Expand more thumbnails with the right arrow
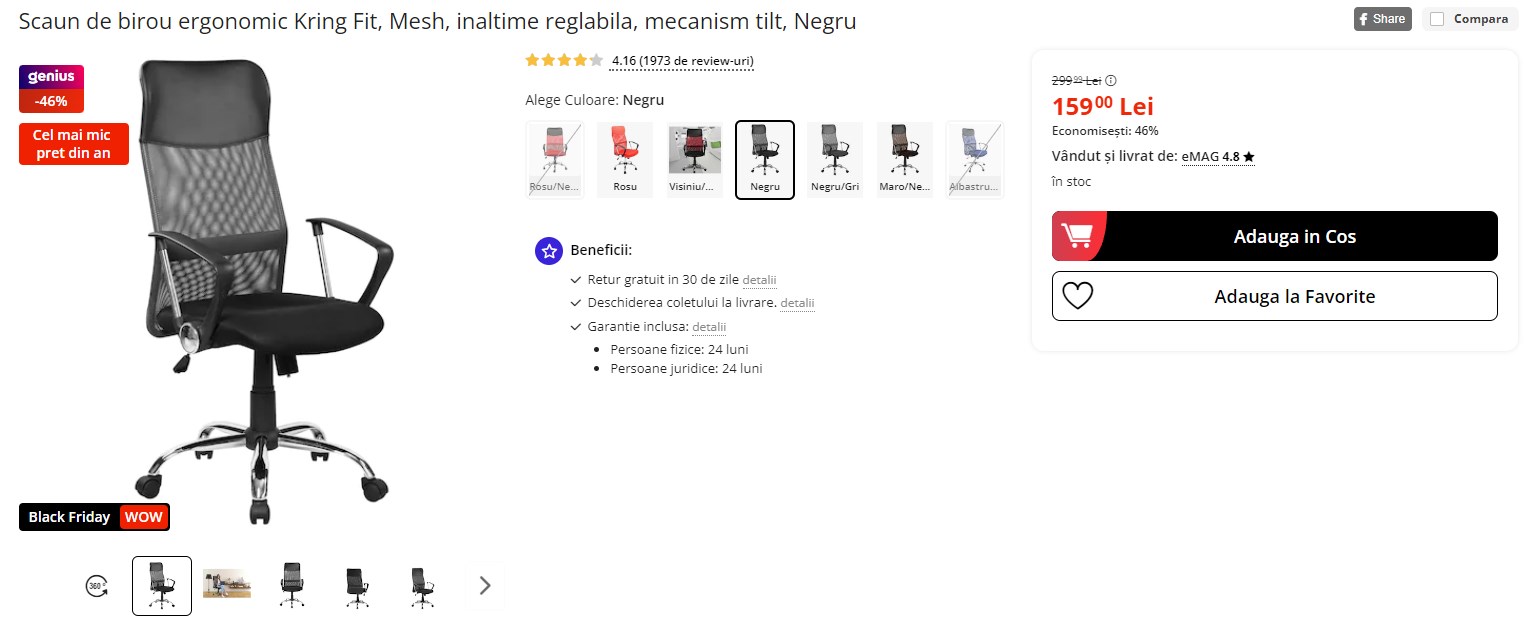The height and width of the screenshot is (621, 1534). coord(484,585)
